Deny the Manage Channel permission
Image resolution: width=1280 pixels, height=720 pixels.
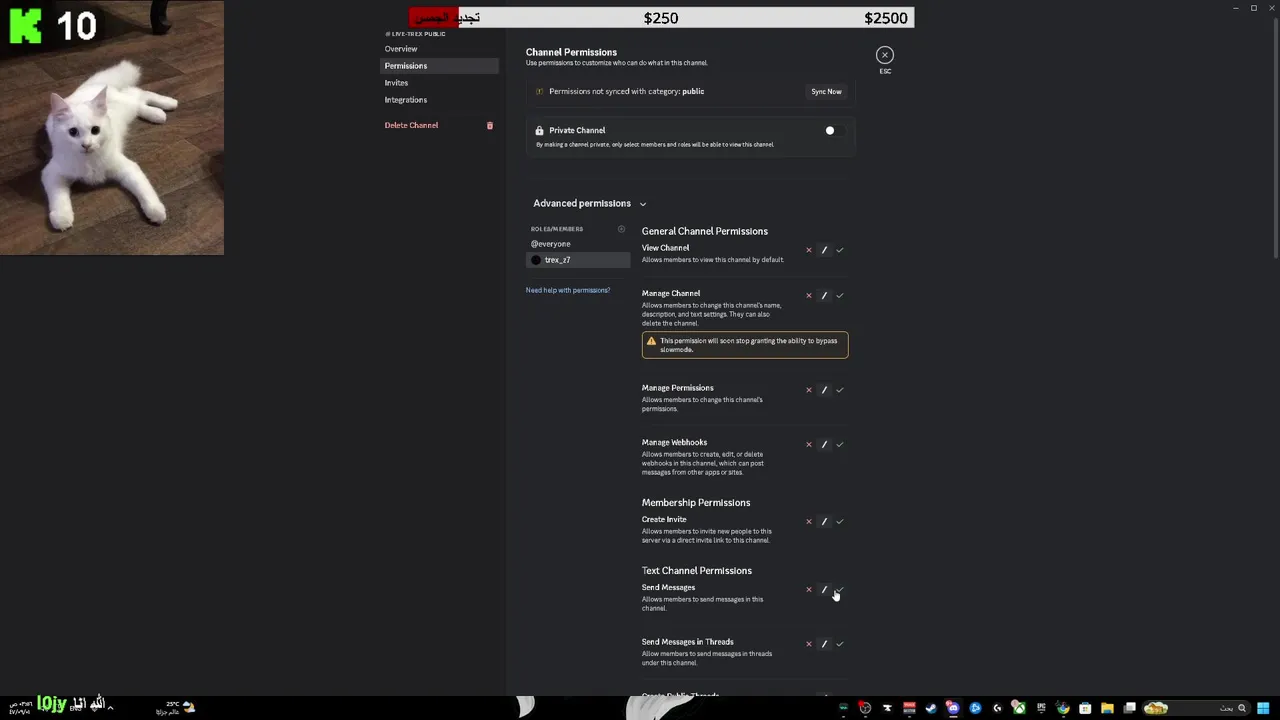click(809, 296)
